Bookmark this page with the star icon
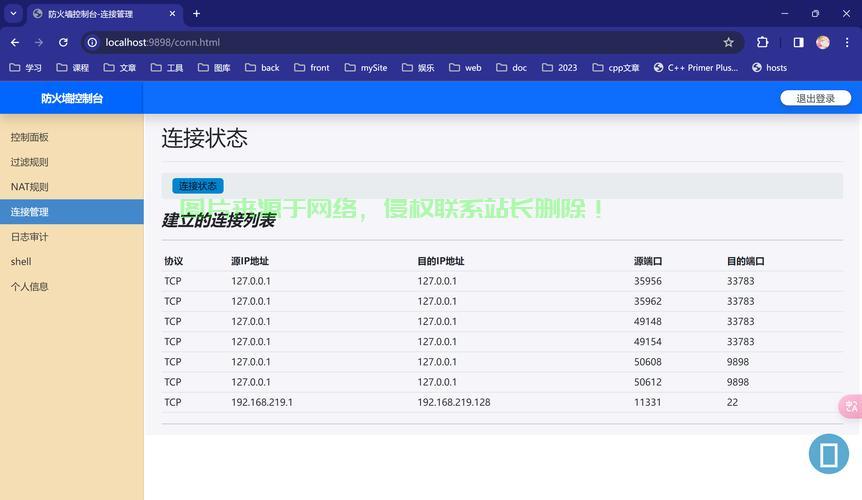 729,43
